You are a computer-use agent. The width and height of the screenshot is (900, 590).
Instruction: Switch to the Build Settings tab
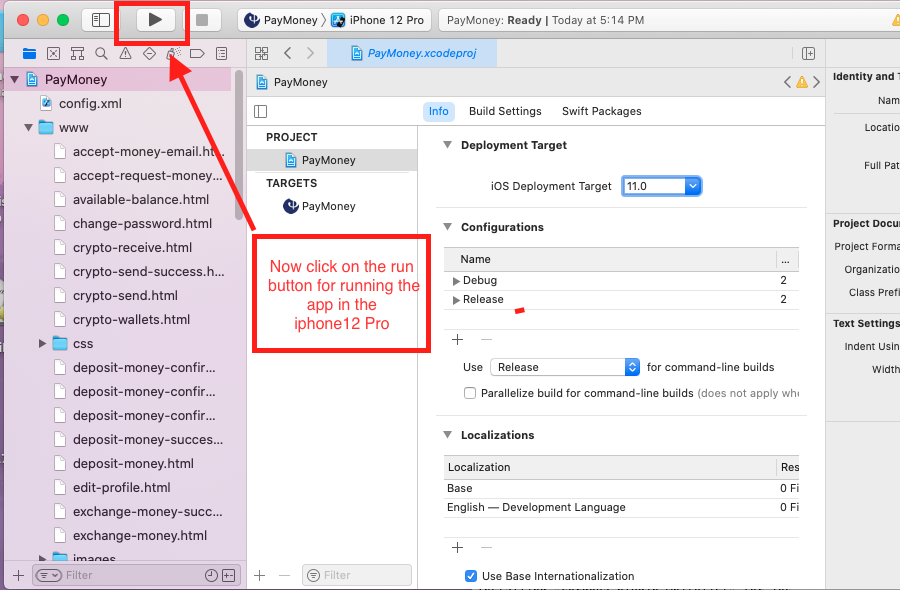pyautogui.click(x=505, y=111)
